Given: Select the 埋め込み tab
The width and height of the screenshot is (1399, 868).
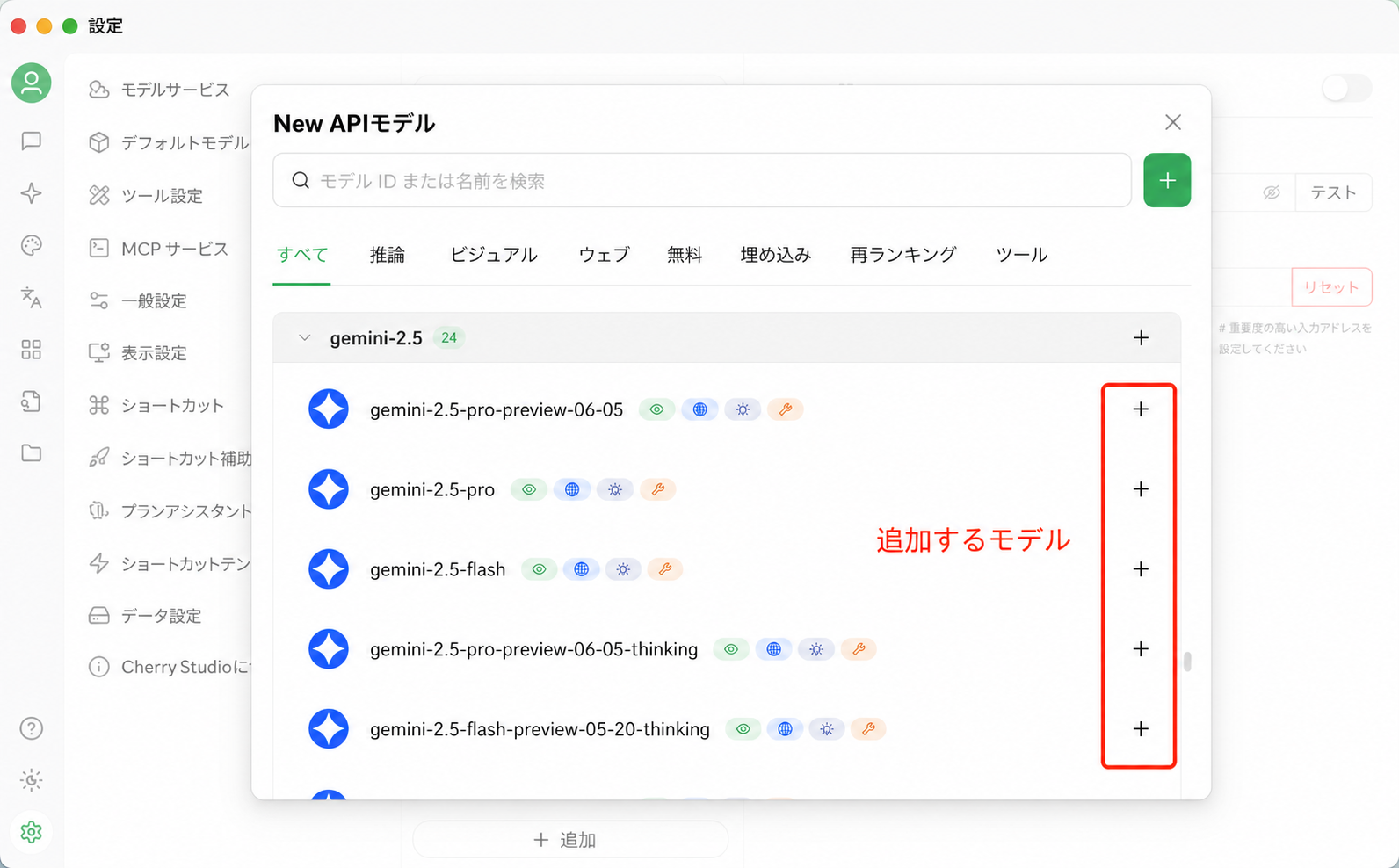Looking at the screenshot, I should [776, 255].
